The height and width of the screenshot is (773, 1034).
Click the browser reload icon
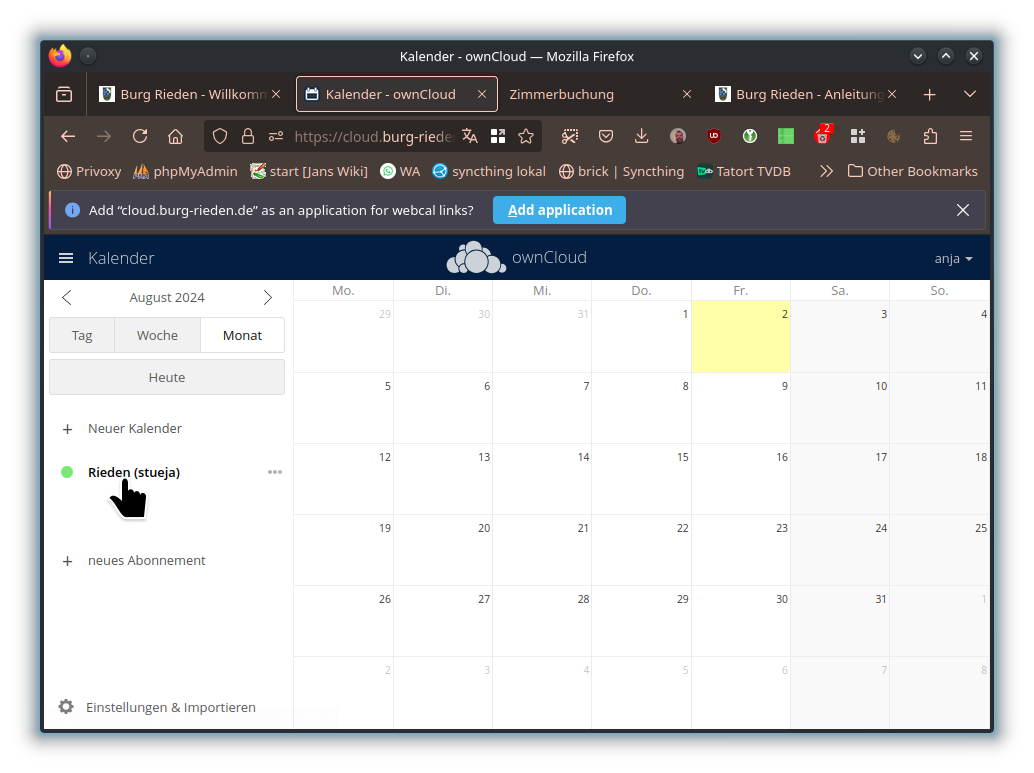tap(140, 136)
